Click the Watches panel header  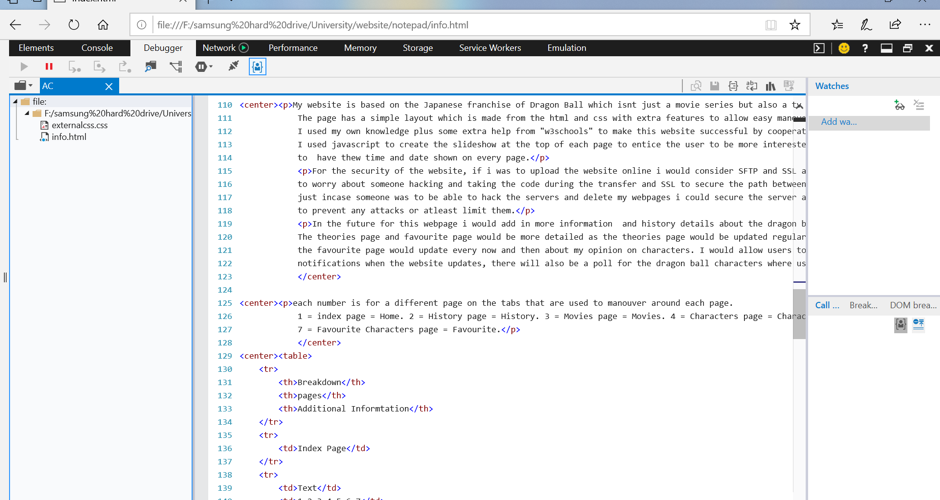click(831, 86)
